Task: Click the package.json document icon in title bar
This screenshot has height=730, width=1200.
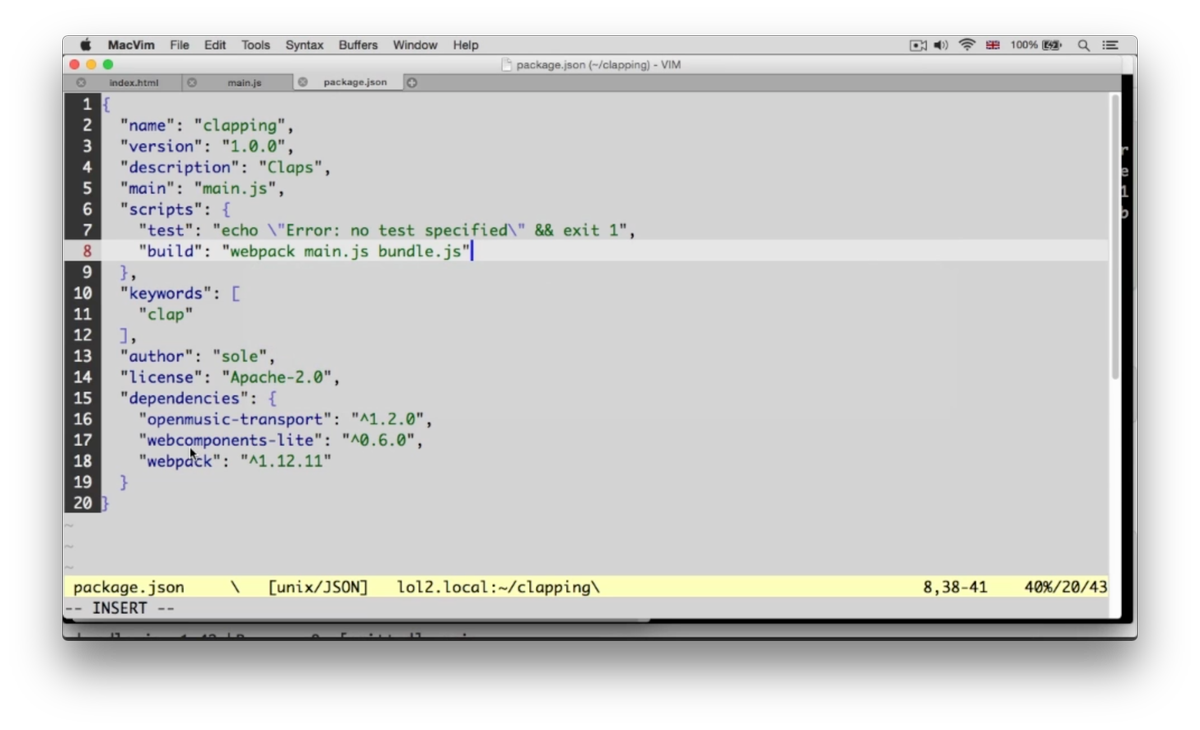Action: (x=507, y=65)
